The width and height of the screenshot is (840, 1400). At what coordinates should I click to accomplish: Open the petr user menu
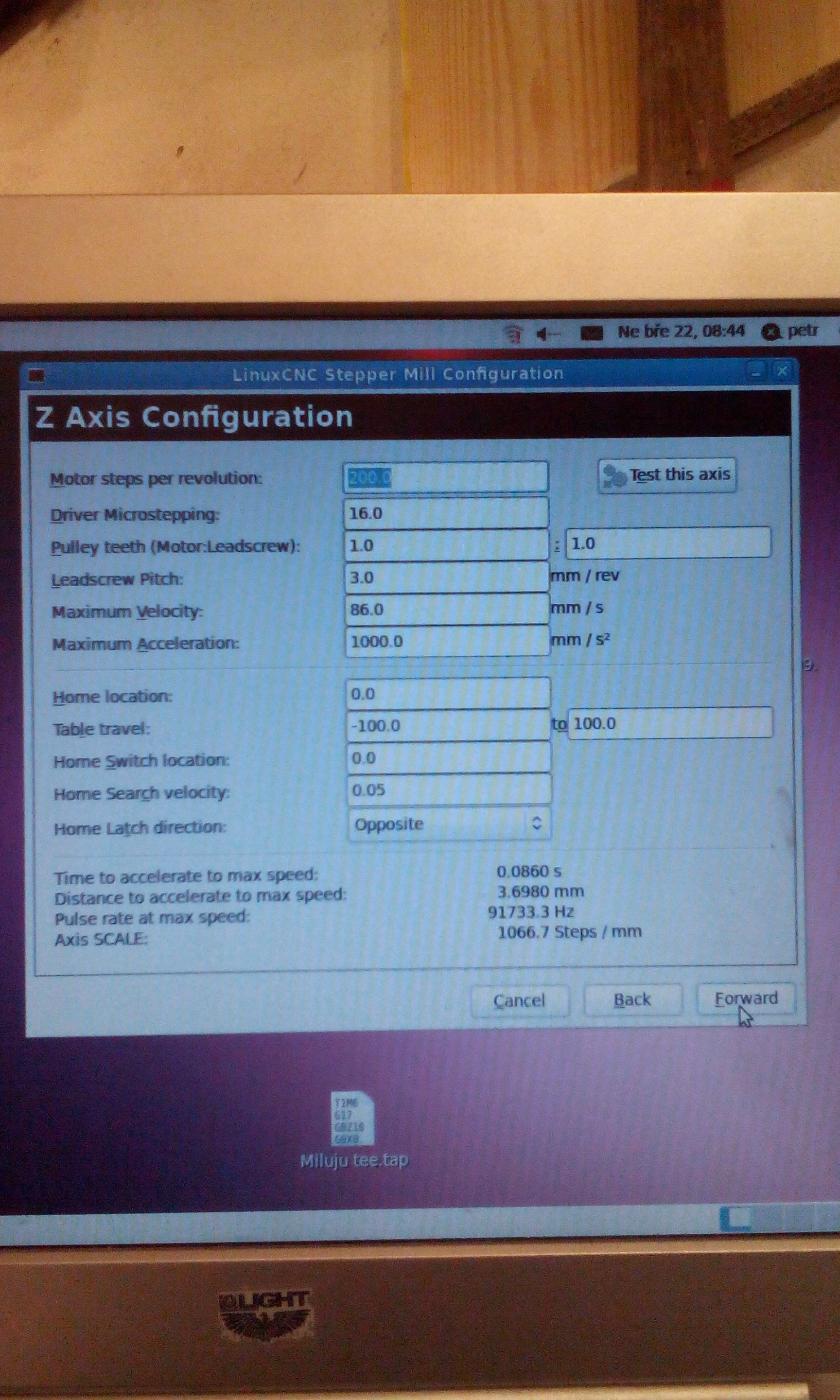tap(792, 332)
